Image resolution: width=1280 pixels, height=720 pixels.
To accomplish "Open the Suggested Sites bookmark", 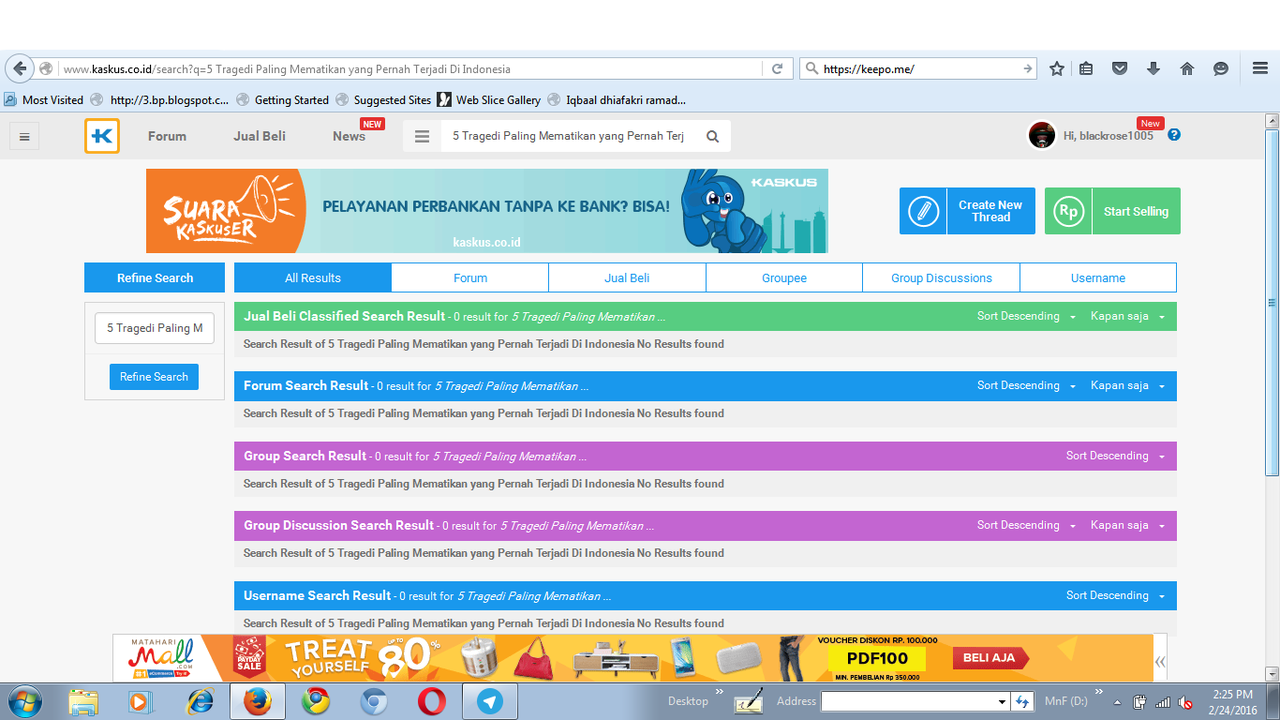I will [x=384, y=100].
